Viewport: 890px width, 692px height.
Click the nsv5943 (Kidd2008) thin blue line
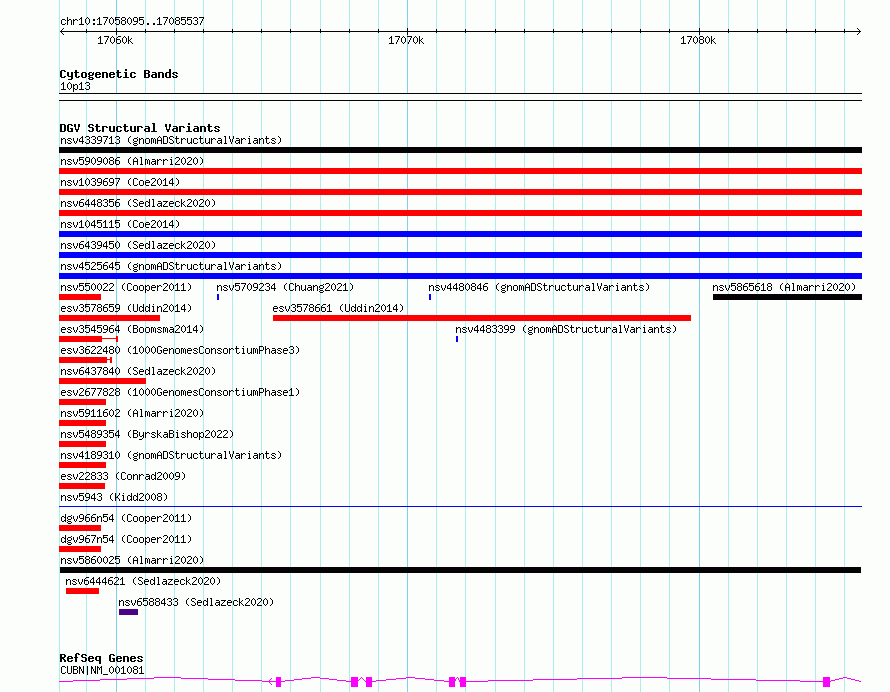pyautogui.click(x=460, y=506)
